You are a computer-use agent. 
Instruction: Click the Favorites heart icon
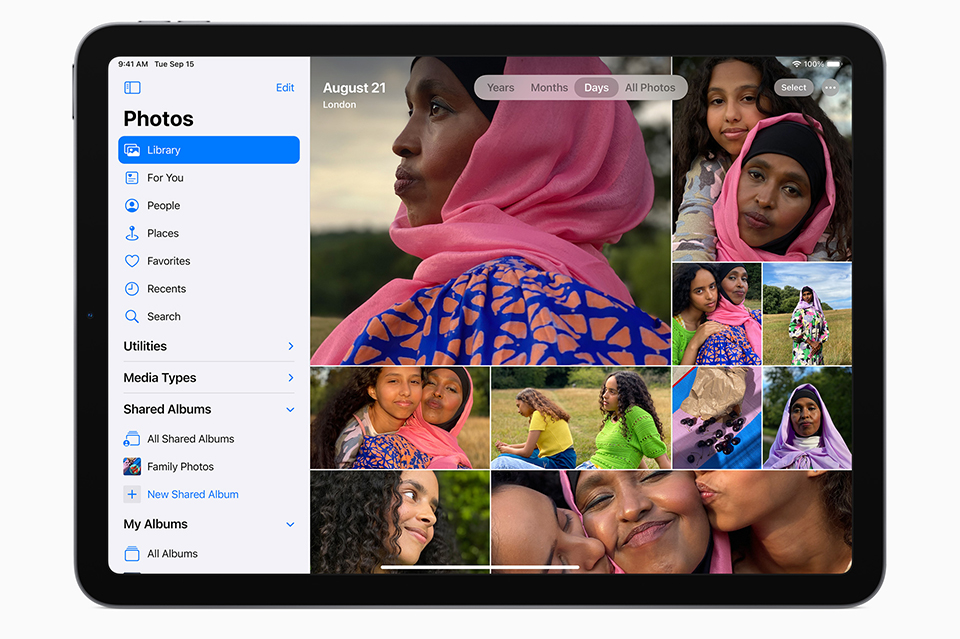coord(132,261)
